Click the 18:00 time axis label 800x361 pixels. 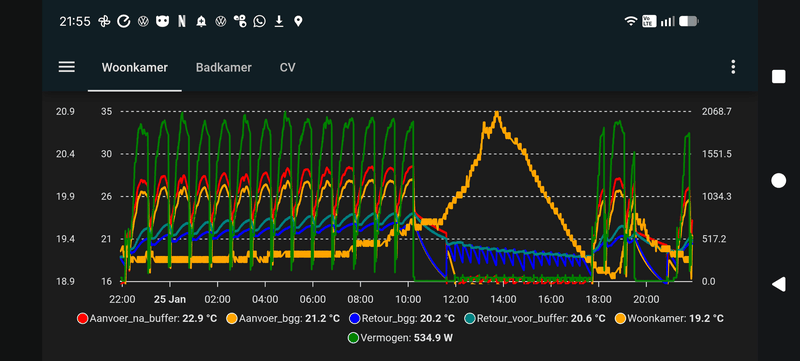click(x=598, y=299)
